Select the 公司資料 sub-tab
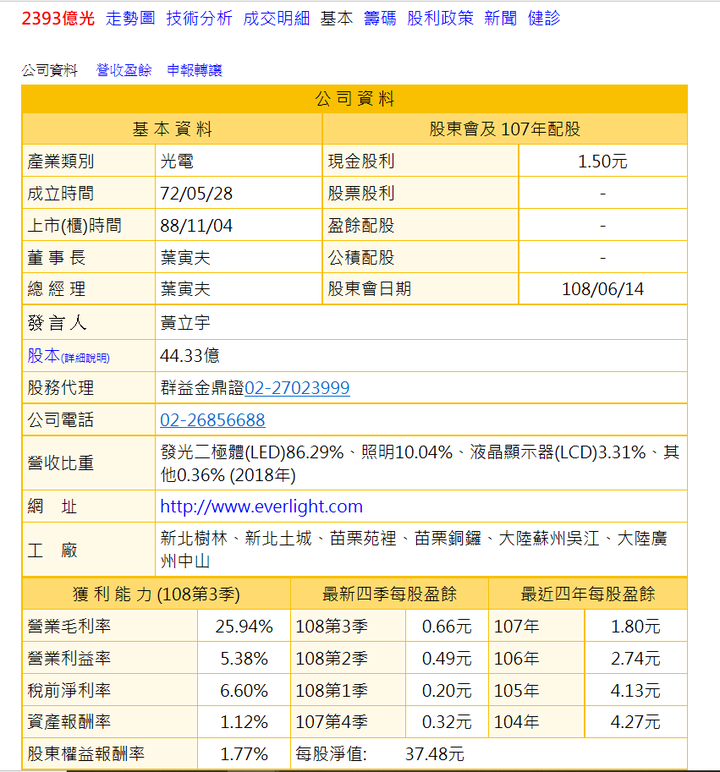The image size is (720, 772). (49, 70)
